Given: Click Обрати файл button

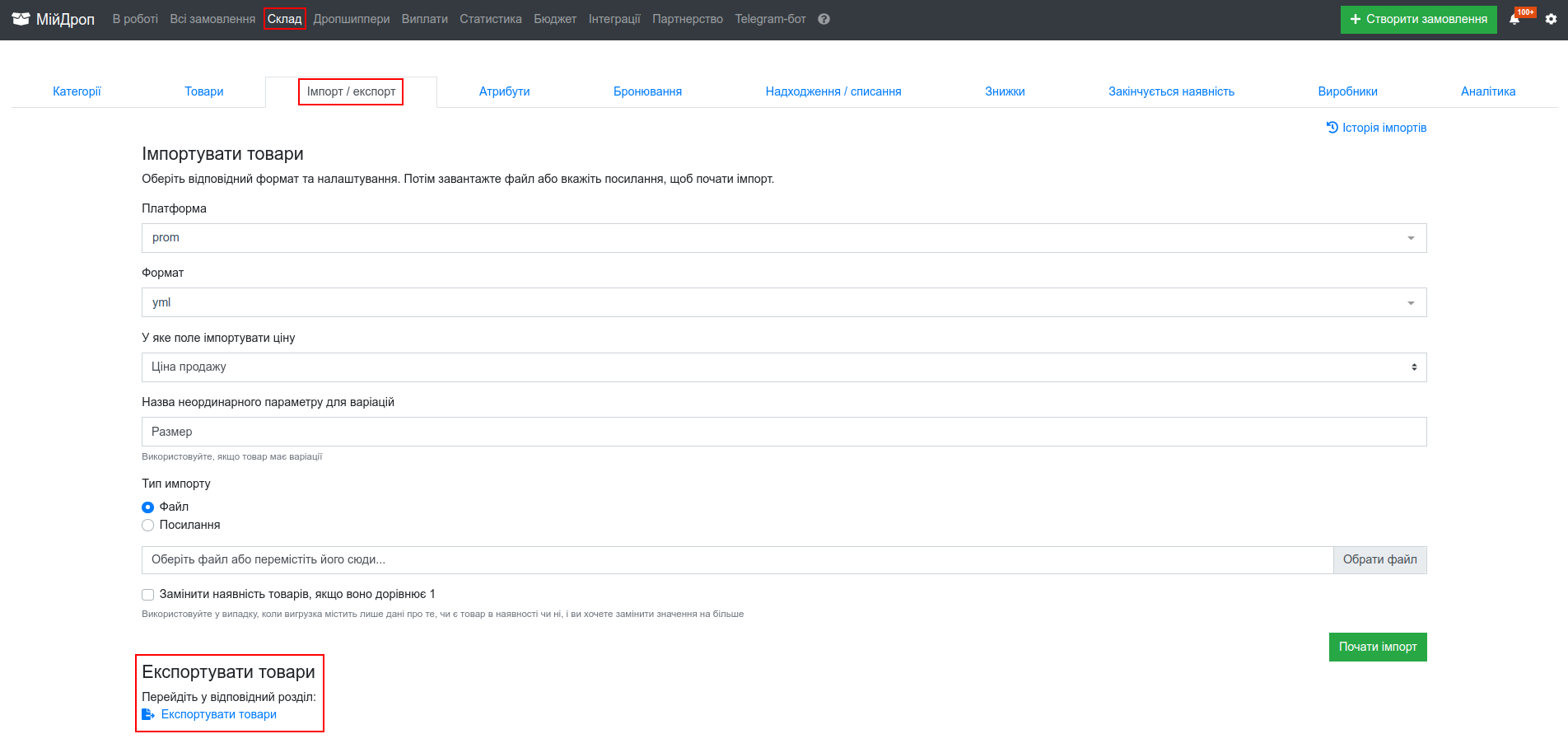Looking at the screenshot, I should pos(1380,560).
